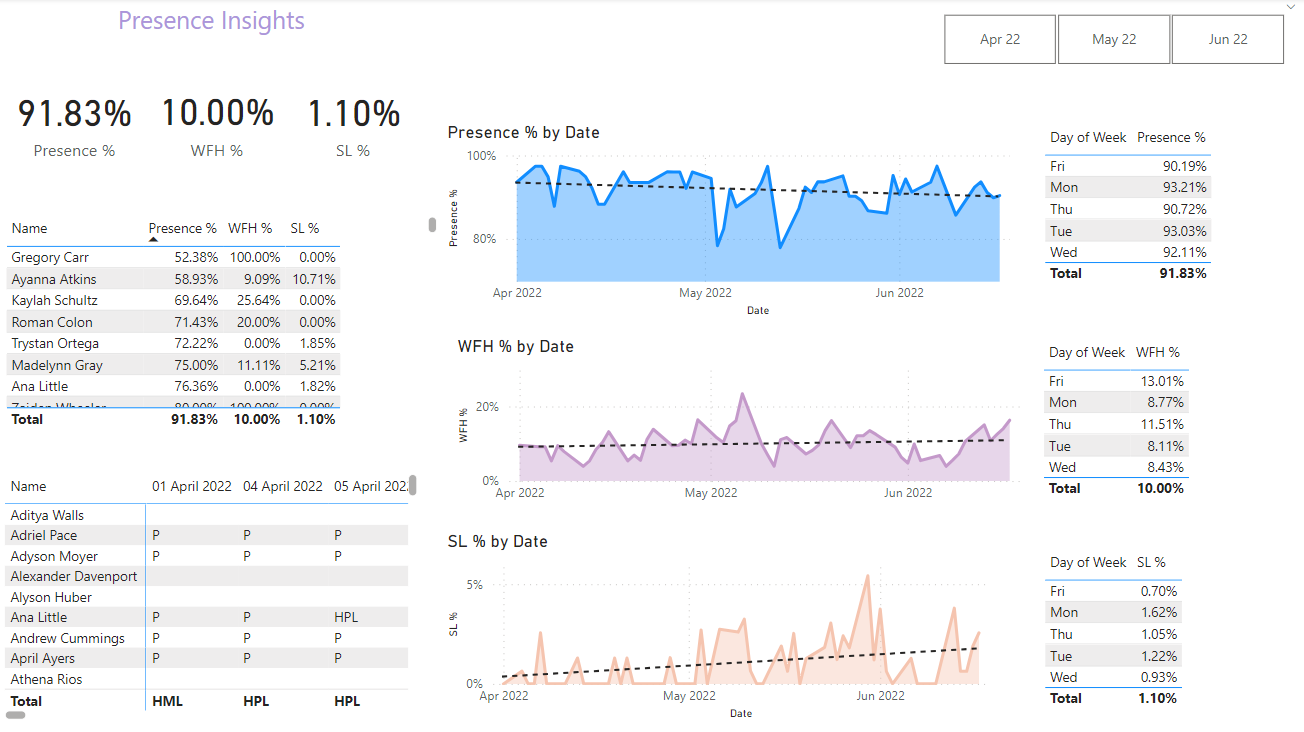Select the Apr 22 slicer button
Viewport: 1304px width, 732px height.
point(999,38)
